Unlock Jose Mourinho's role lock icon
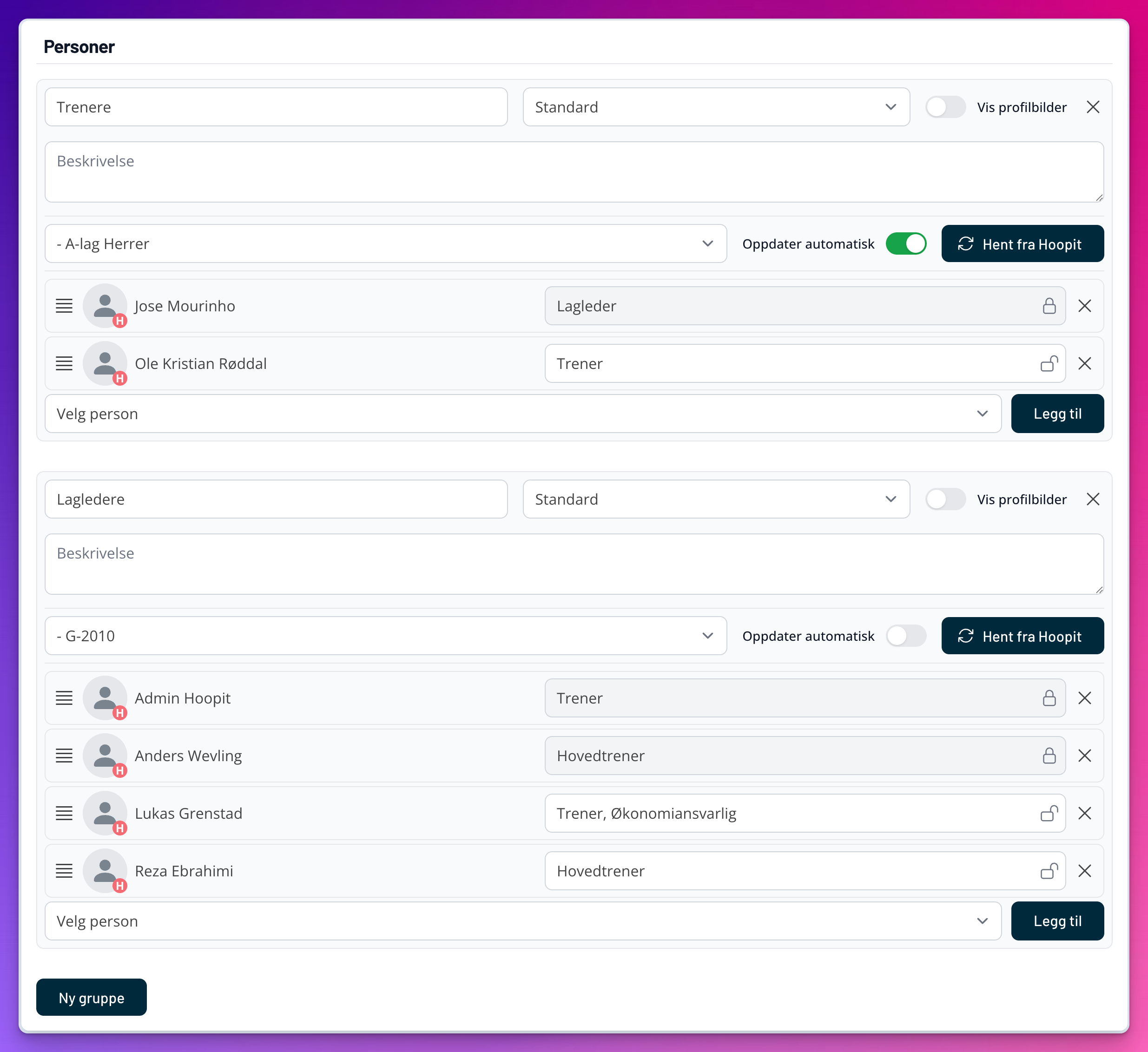The height and width of the screenshot is (1052, 1148). (x=1049, y=306)
